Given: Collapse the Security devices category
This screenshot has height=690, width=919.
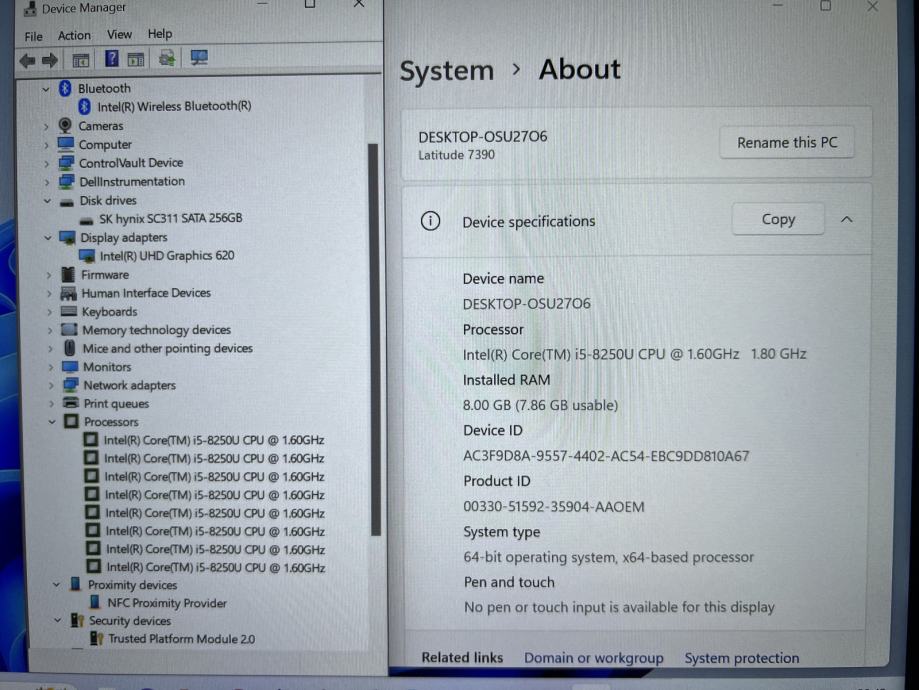Looking at the screenshot, I should tap(57, 620).
